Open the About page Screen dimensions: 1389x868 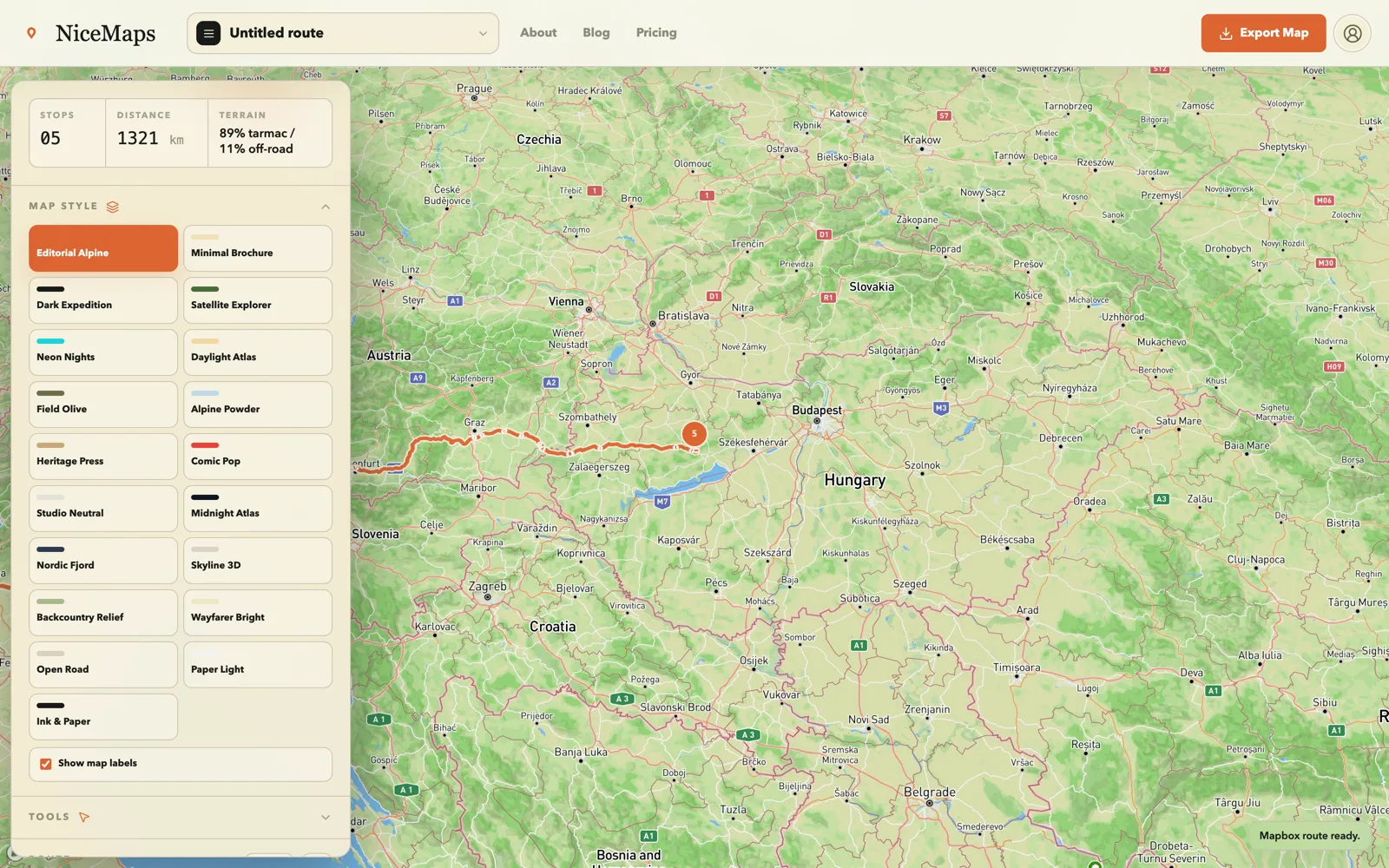538,33
